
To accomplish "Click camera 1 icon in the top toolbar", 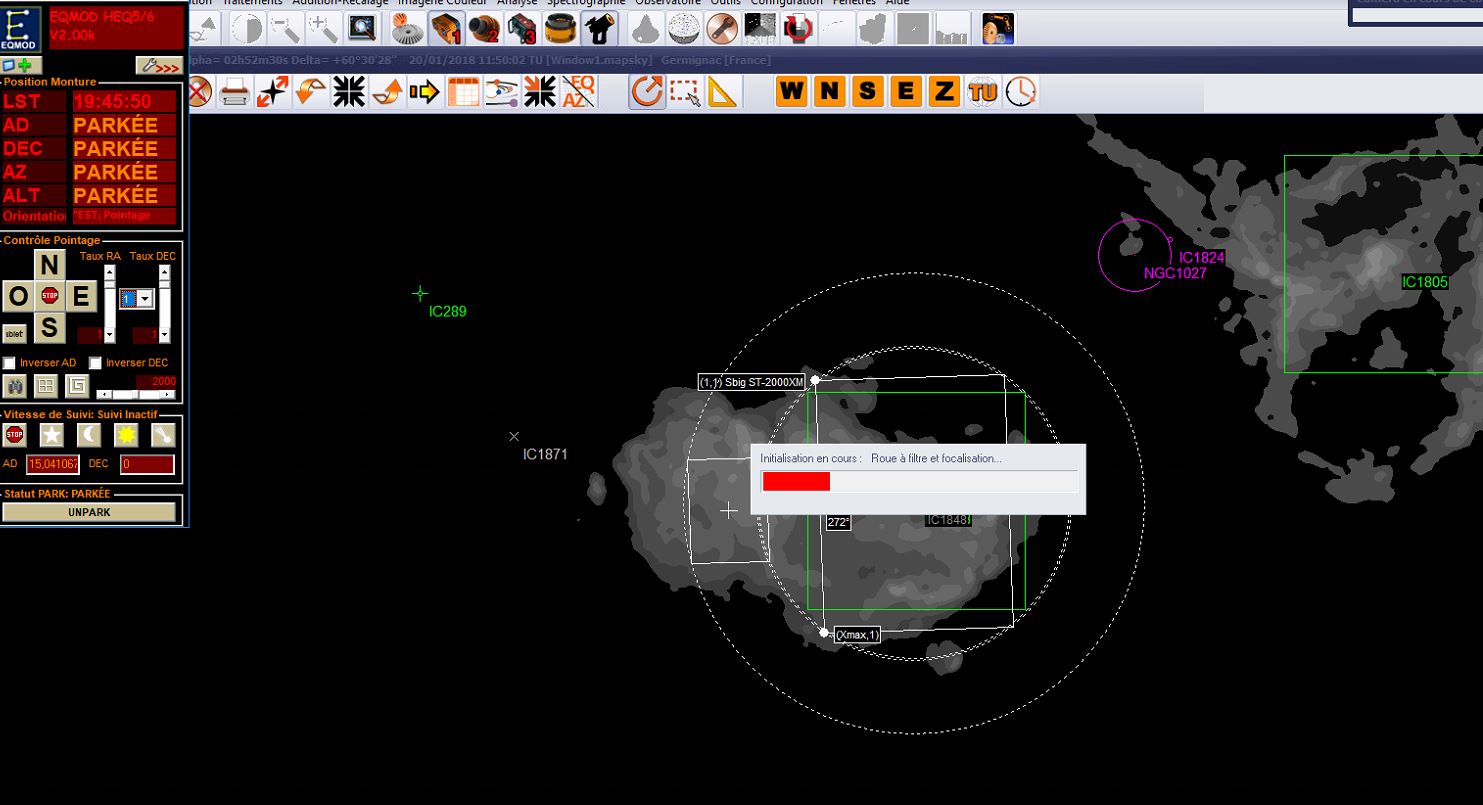I will pyautogui.click(x=446, y=29).
